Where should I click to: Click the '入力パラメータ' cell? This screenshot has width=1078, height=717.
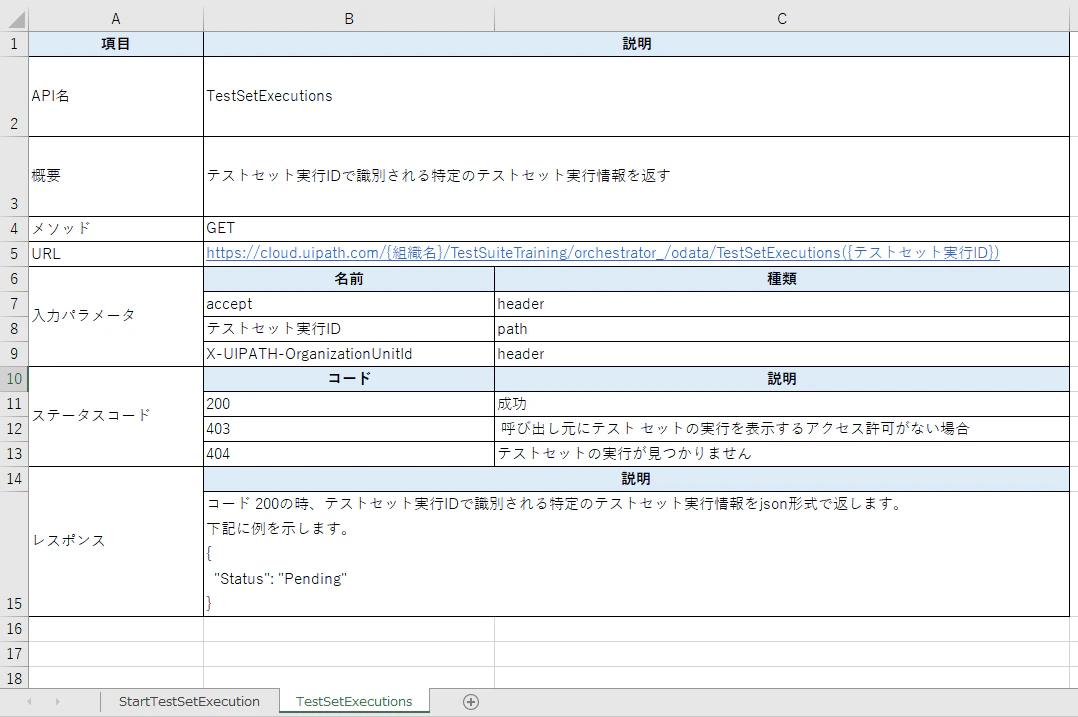116,316
